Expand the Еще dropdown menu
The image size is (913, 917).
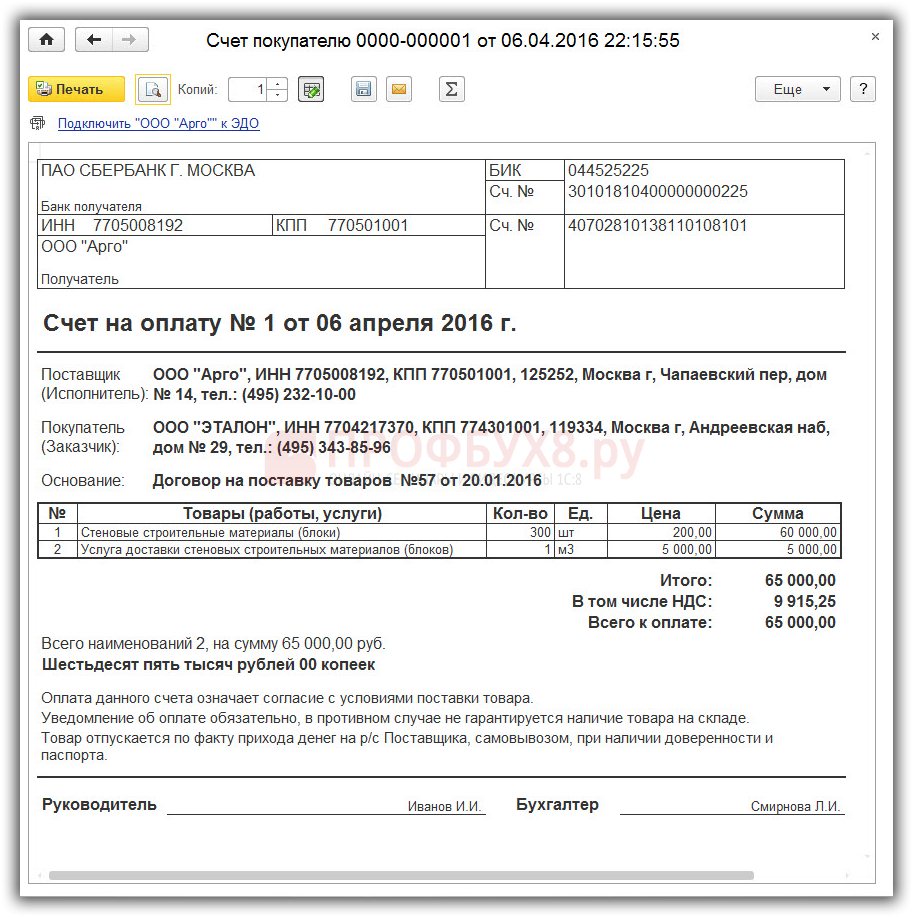(x=797, y=89)
